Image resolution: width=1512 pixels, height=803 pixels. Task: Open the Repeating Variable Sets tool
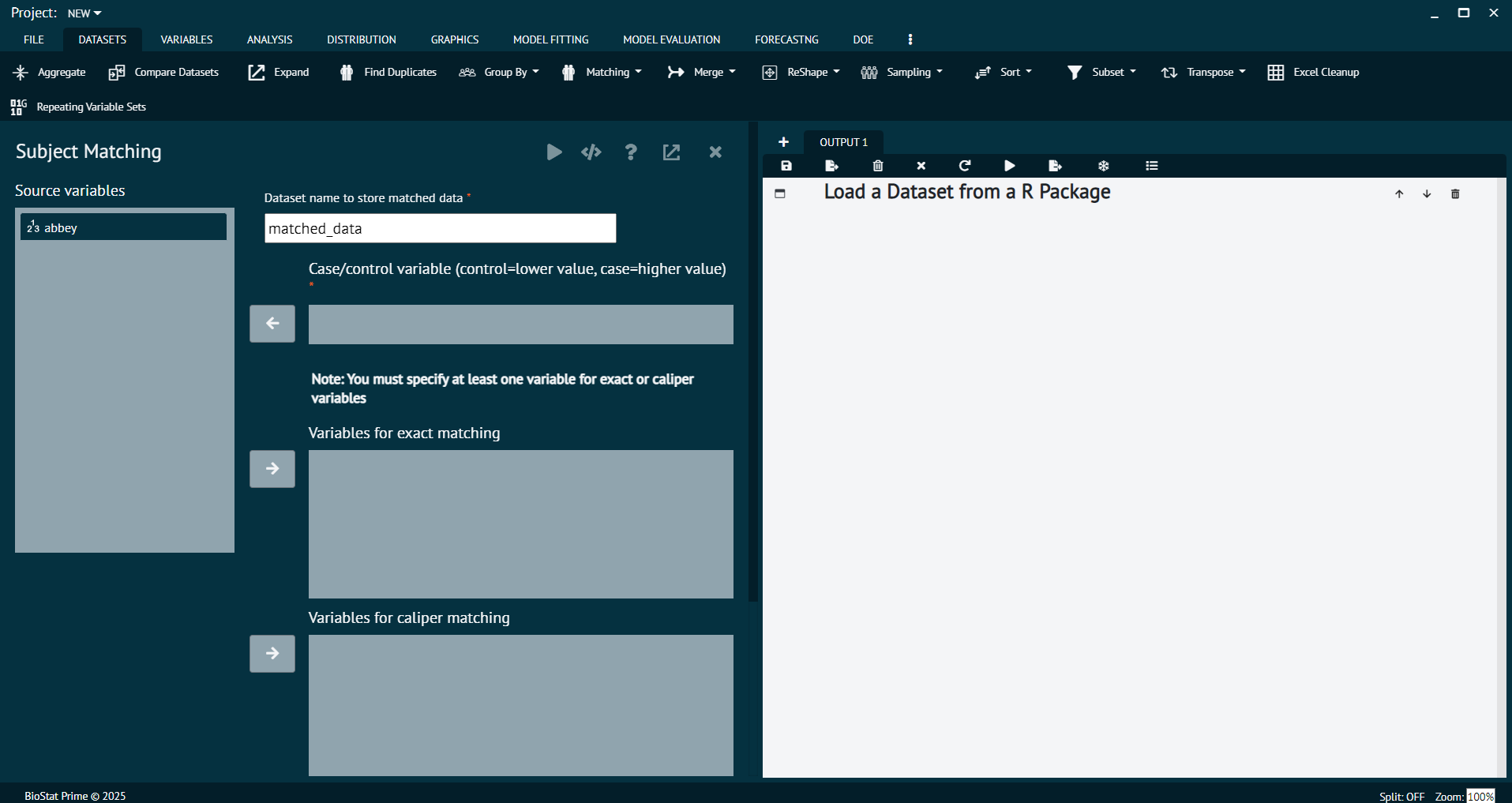[x=79, y=107]
